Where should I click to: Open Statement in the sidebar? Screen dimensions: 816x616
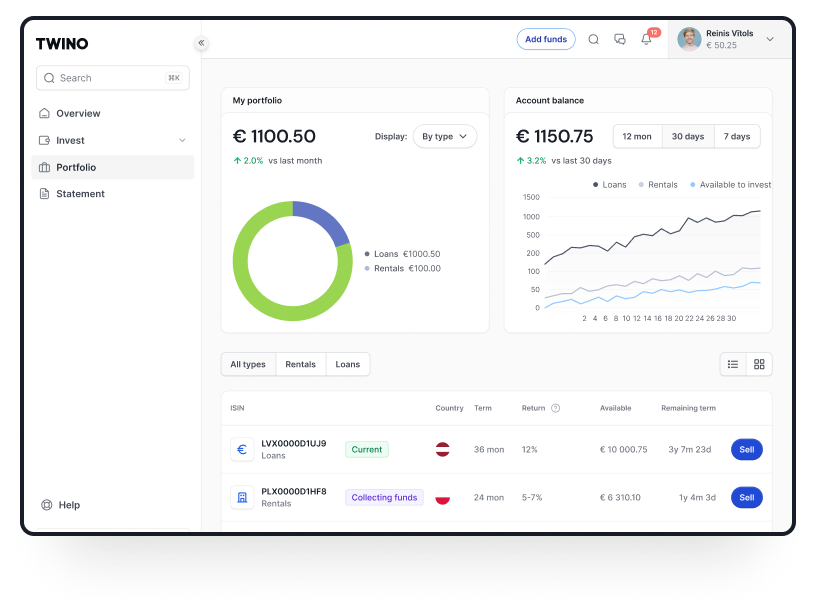click(80, 194)
